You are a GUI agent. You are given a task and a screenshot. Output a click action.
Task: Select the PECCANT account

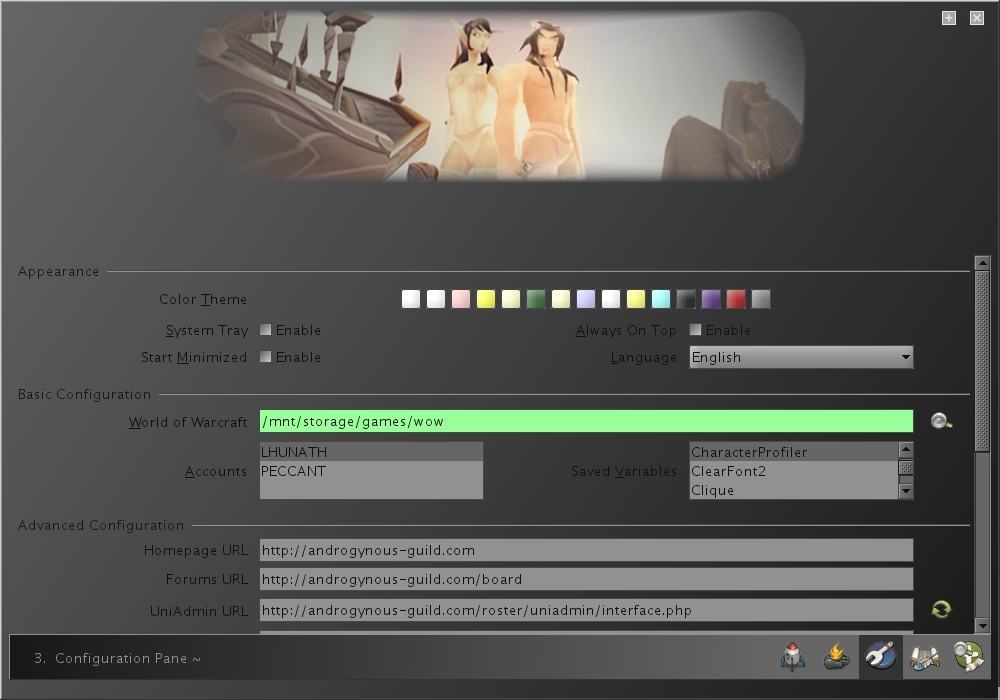371,471
